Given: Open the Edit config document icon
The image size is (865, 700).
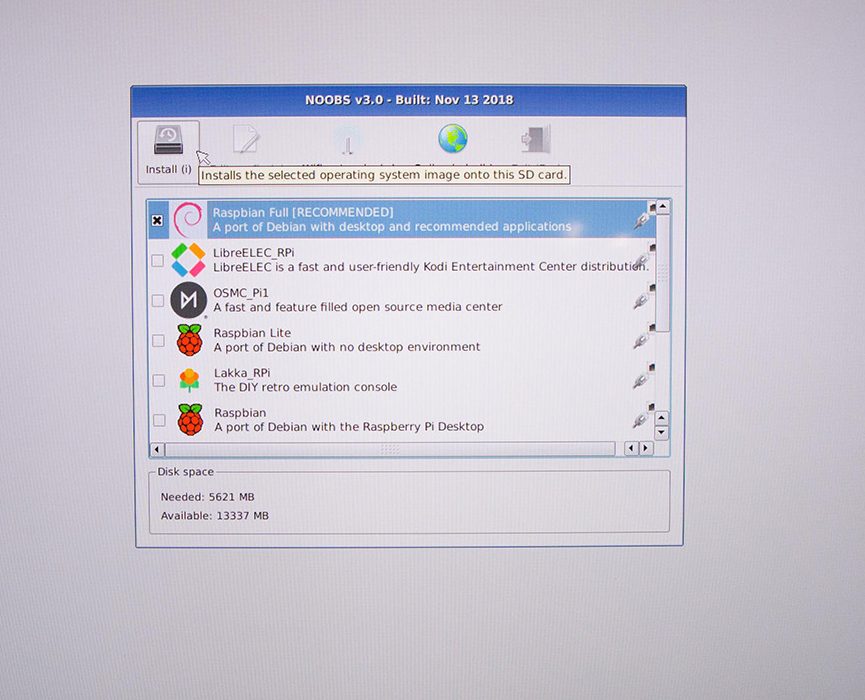Looking at the screenshot, I should [246, 139].
